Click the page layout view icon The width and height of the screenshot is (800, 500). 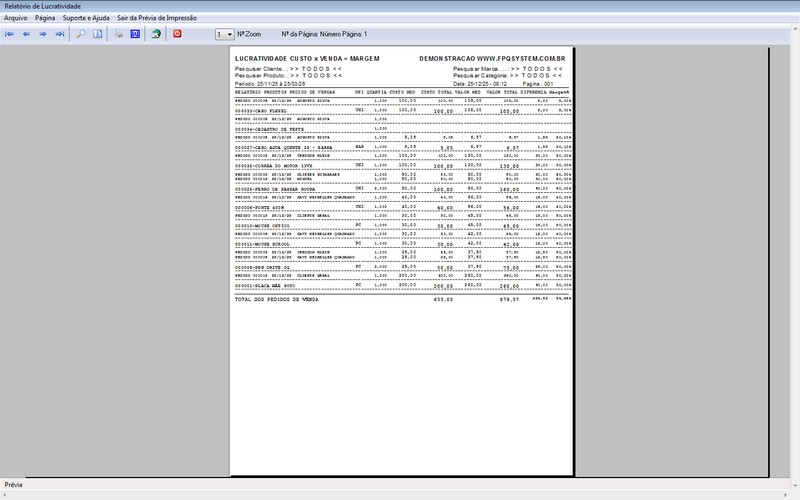coord(97,34)
